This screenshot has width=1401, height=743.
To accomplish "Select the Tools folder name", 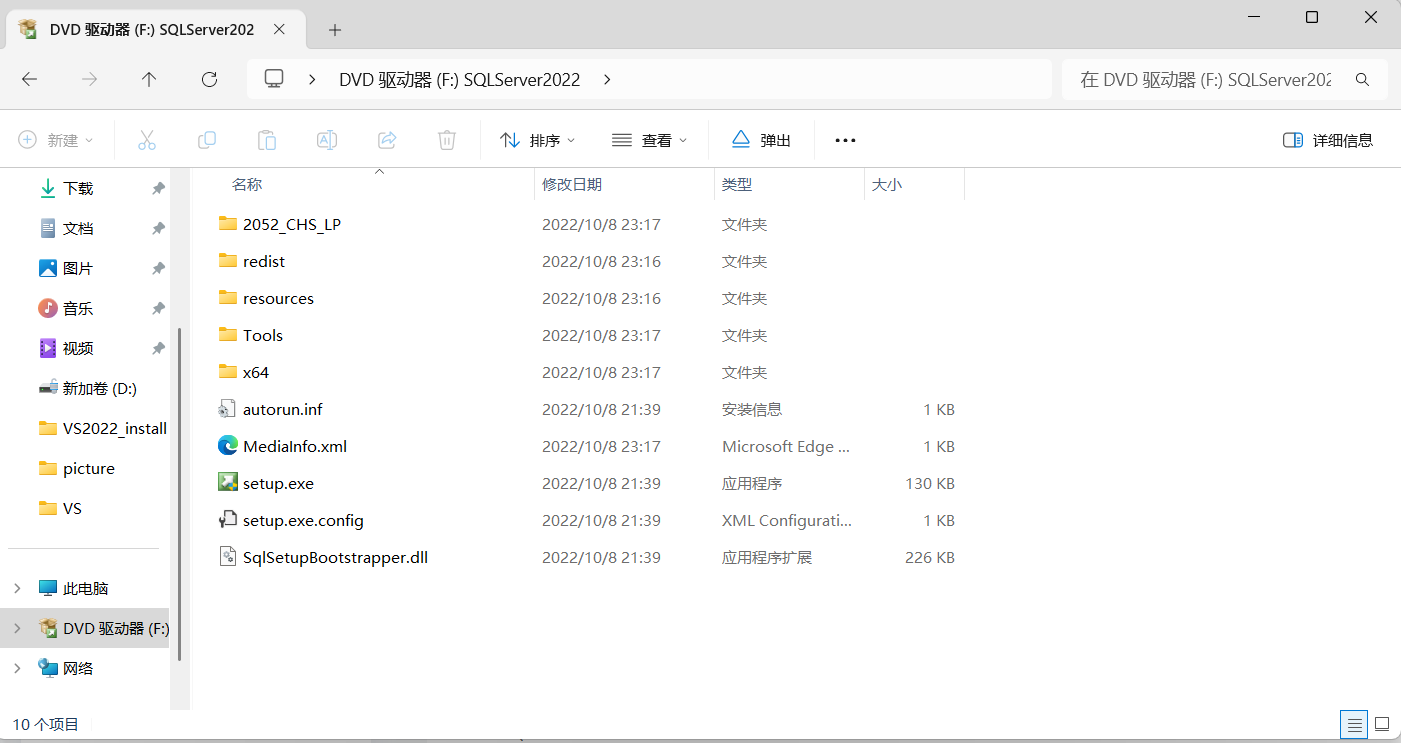I will pyautogui.click(x=263, y=335).
